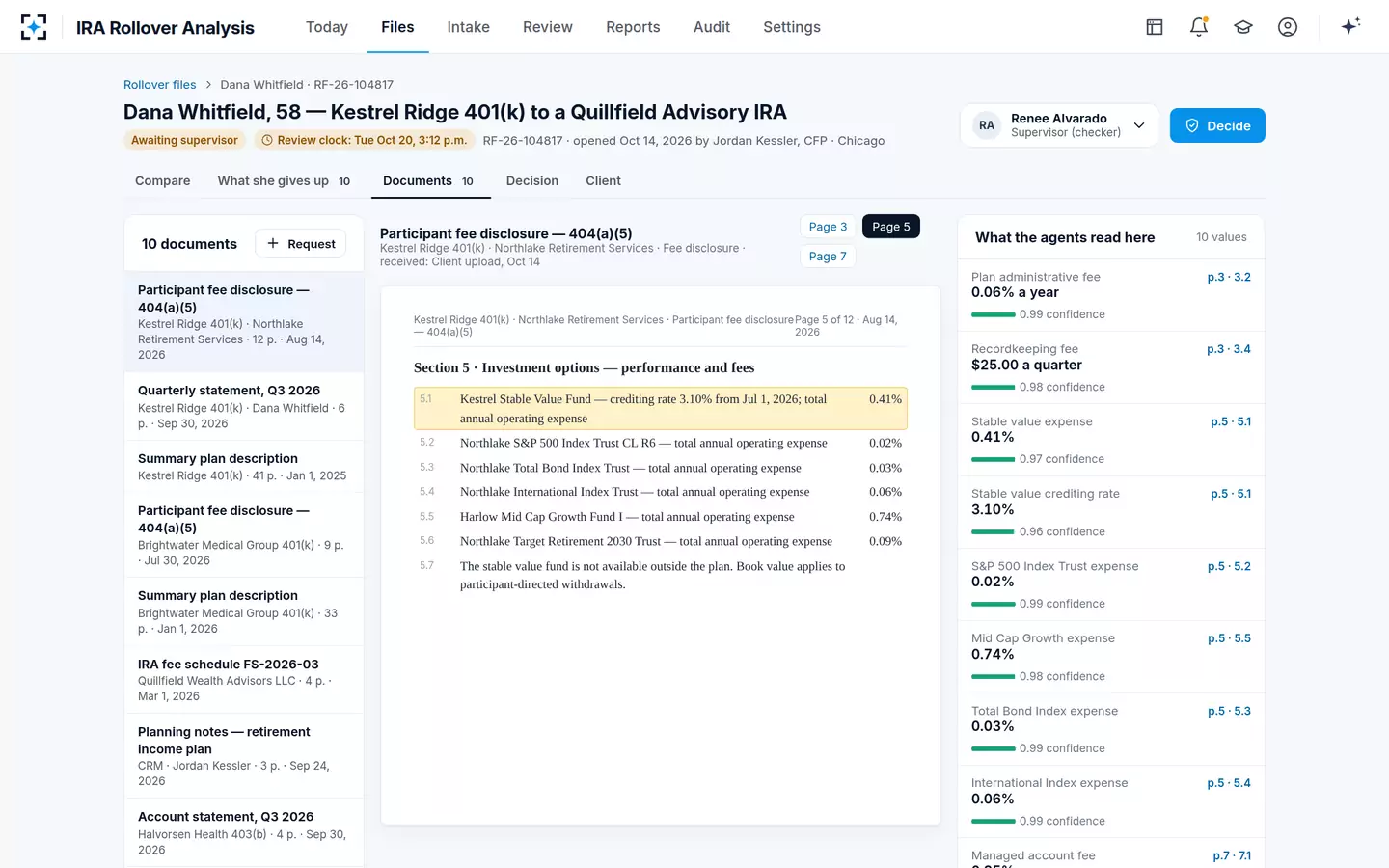
Task: Select highlighted Kestrel Stable Value Fund row
Action: tap(661, 409)
